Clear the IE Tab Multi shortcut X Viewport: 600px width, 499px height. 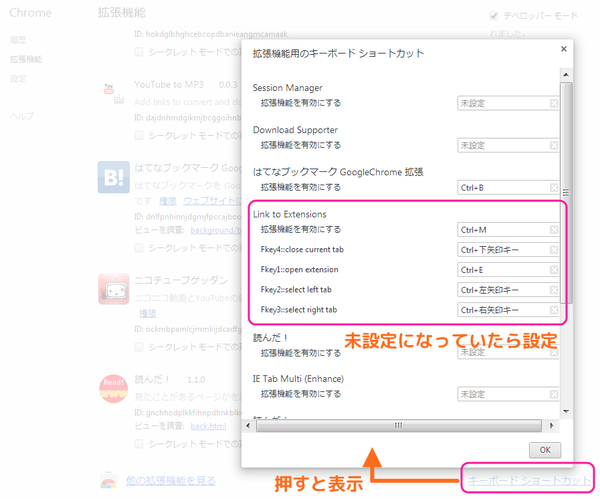[554, 394]
